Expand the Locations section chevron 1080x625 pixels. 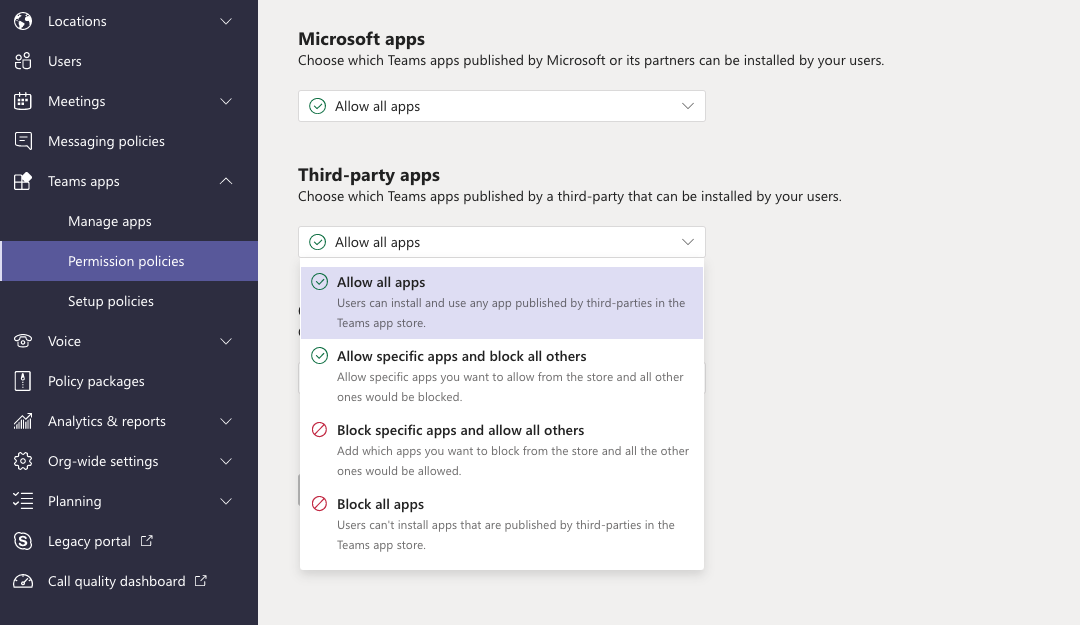coord(226,21)
